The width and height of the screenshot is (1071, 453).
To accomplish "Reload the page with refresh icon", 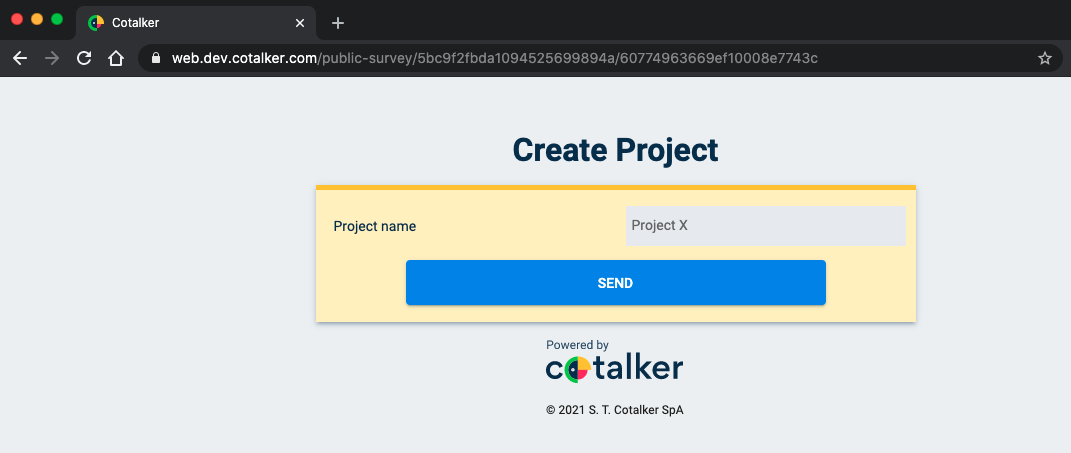I will [84, 59].
